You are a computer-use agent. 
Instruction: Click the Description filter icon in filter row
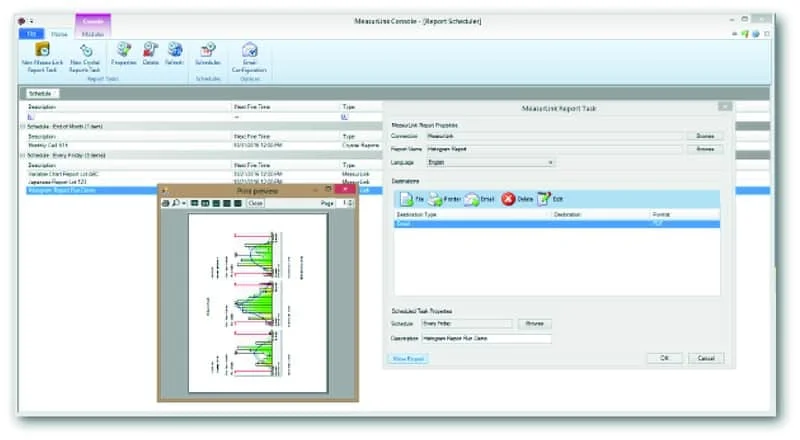(31, 117)
